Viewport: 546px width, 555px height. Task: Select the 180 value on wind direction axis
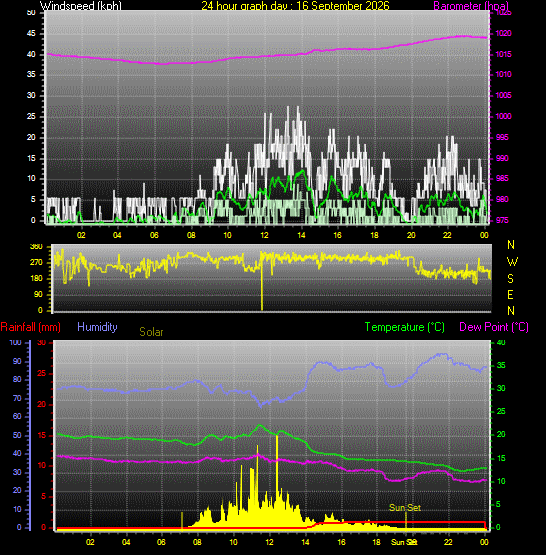(x=36, y=278)
